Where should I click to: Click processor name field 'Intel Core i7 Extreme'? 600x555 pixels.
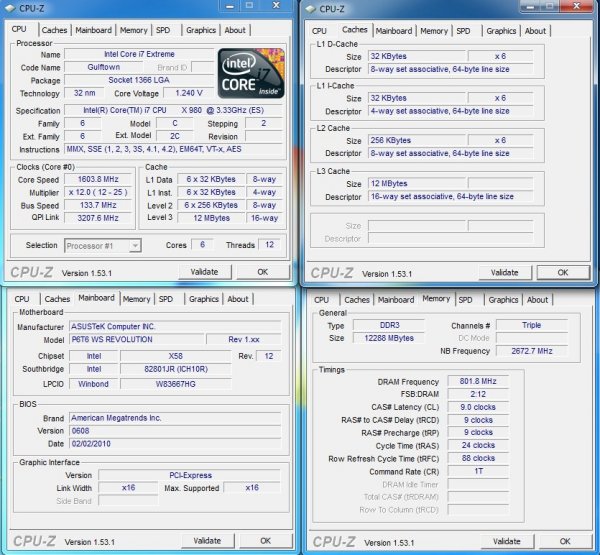139,54
